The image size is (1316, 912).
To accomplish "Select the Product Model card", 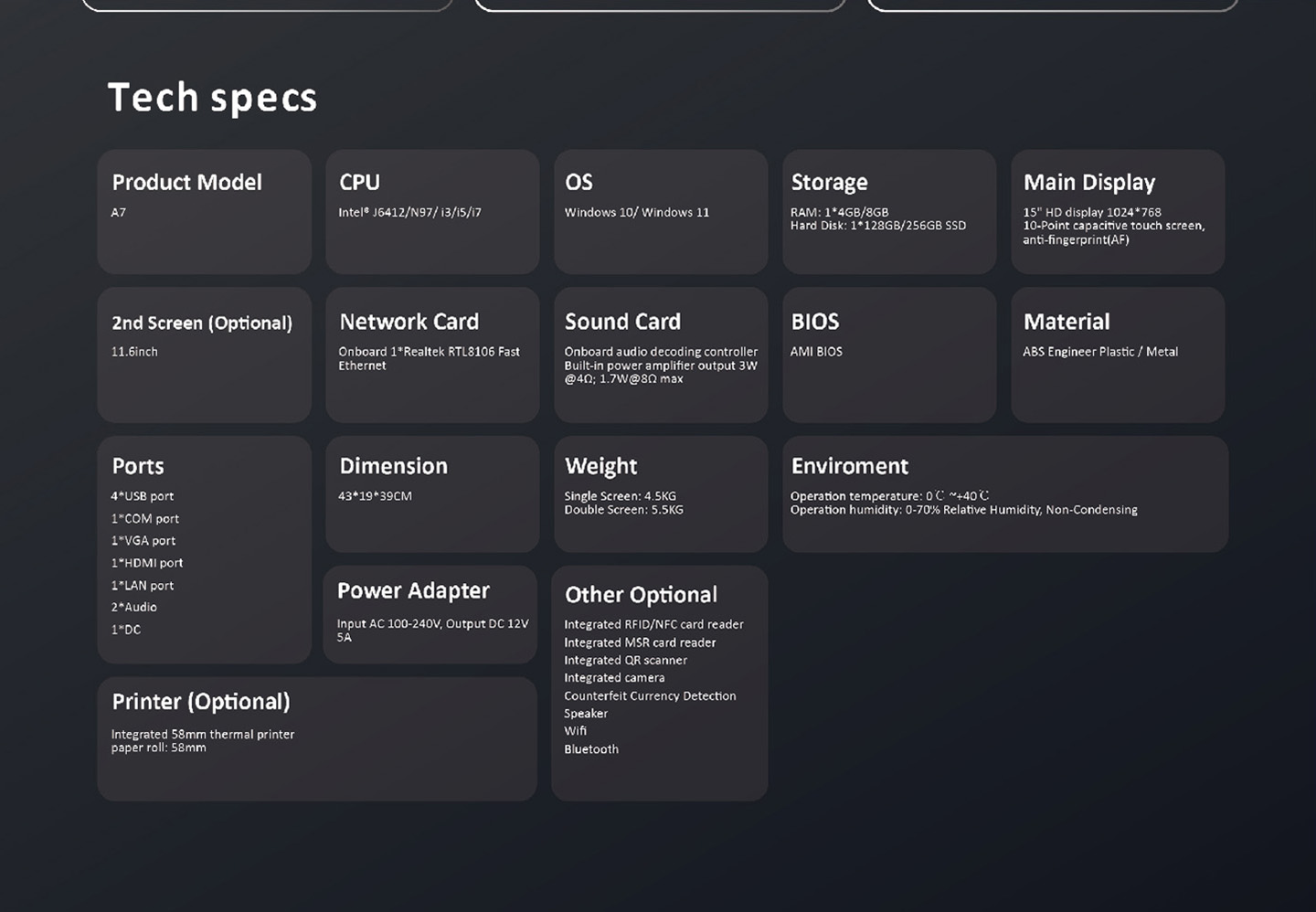I will tap(204, 212).
